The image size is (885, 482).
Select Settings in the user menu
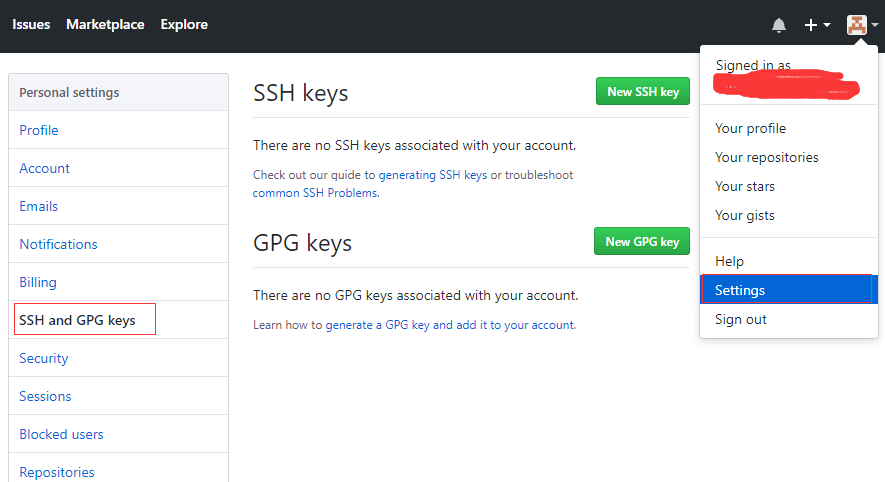click(x=740, y=290)
